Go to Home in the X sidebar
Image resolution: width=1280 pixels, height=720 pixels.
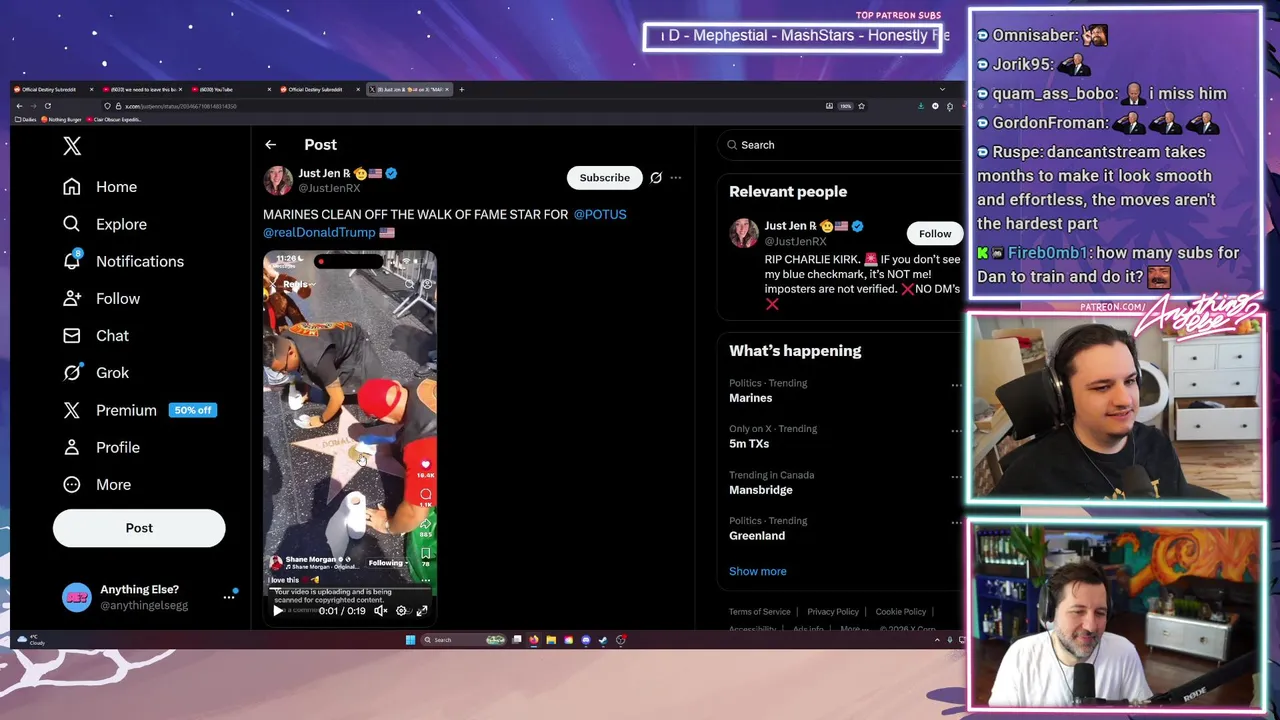coord(100,187)
